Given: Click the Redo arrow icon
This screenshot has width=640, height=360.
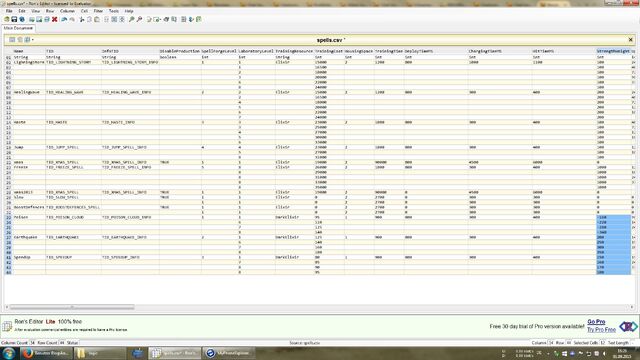Looking at the screenshot, I should pyautogui.click(x=72, y=19).
